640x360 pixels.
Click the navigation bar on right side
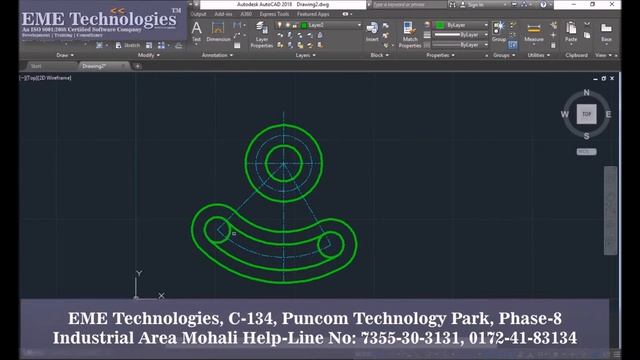pyautogui.click(x=611, y=210)
